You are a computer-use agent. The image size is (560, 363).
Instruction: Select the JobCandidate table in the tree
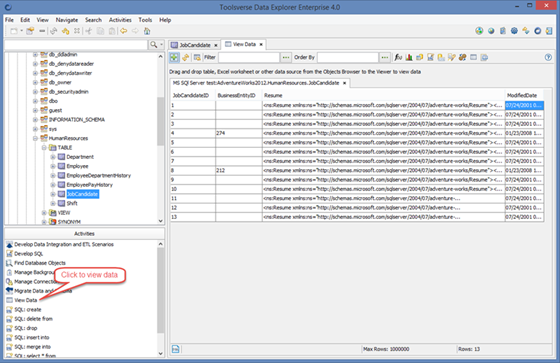pos(82,194)
